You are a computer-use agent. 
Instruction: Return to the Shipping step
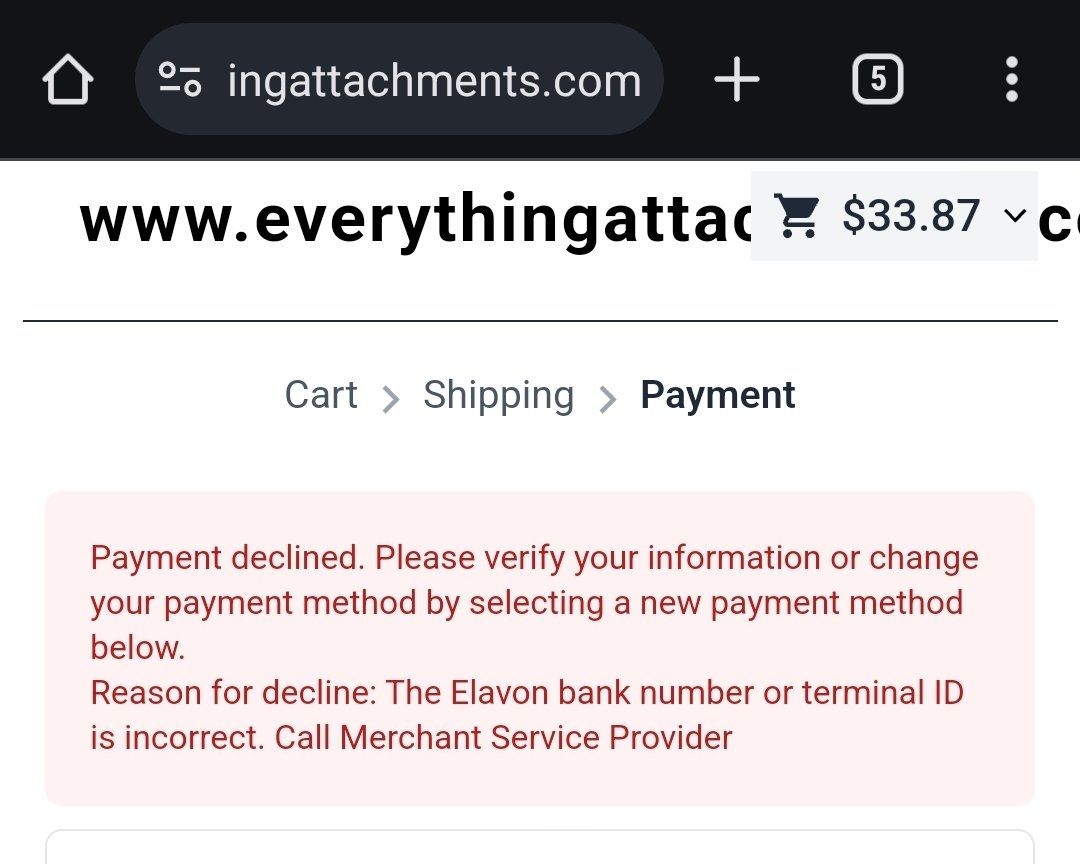(x=498, y=395)
